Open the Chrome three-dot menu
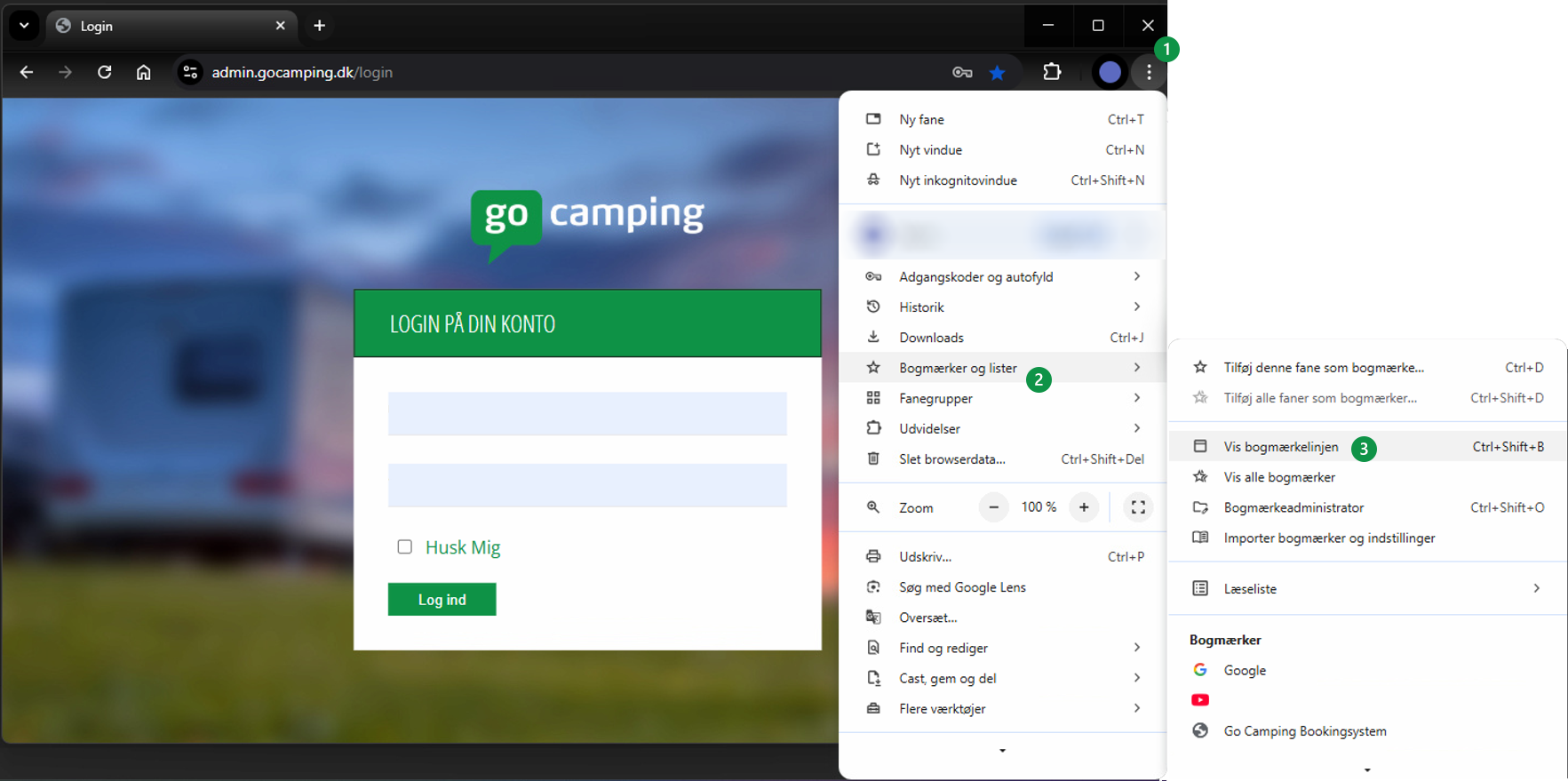Image resolution: width=1568 pixels, height=781 pixels. [1149, 72]
